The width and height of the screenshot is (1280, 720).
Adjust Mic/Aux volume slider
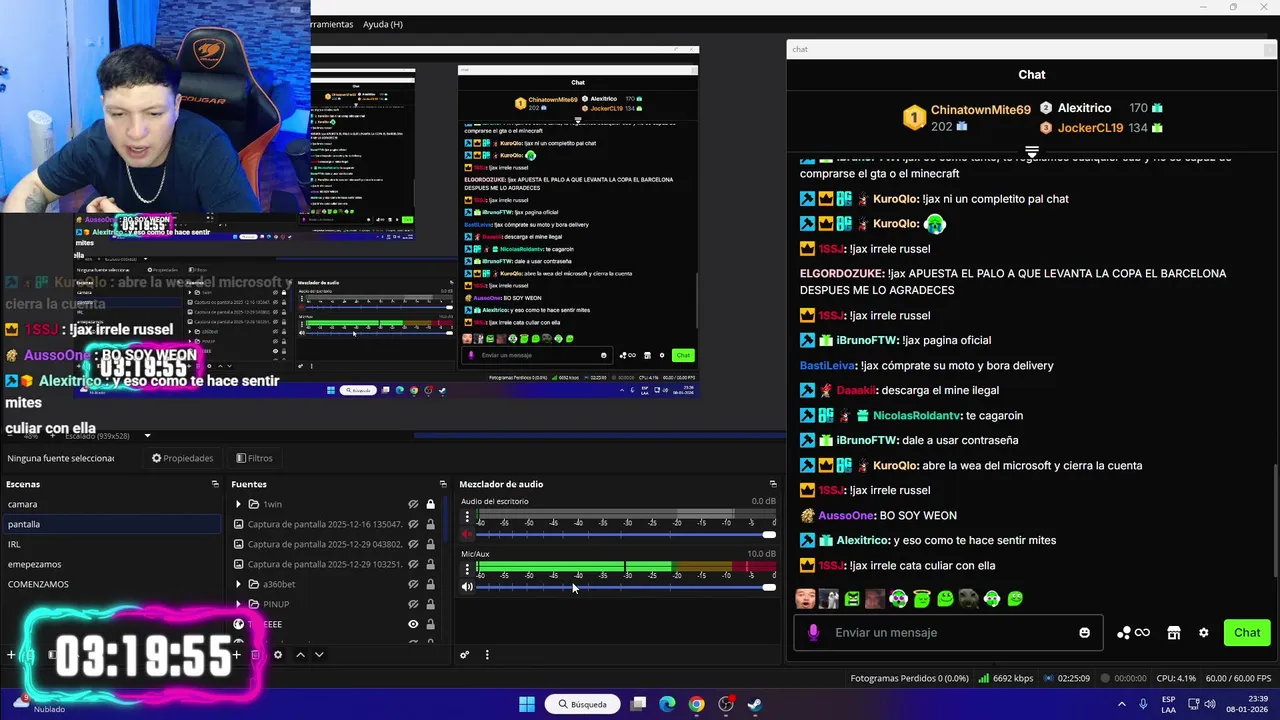[x=625, y=587]
